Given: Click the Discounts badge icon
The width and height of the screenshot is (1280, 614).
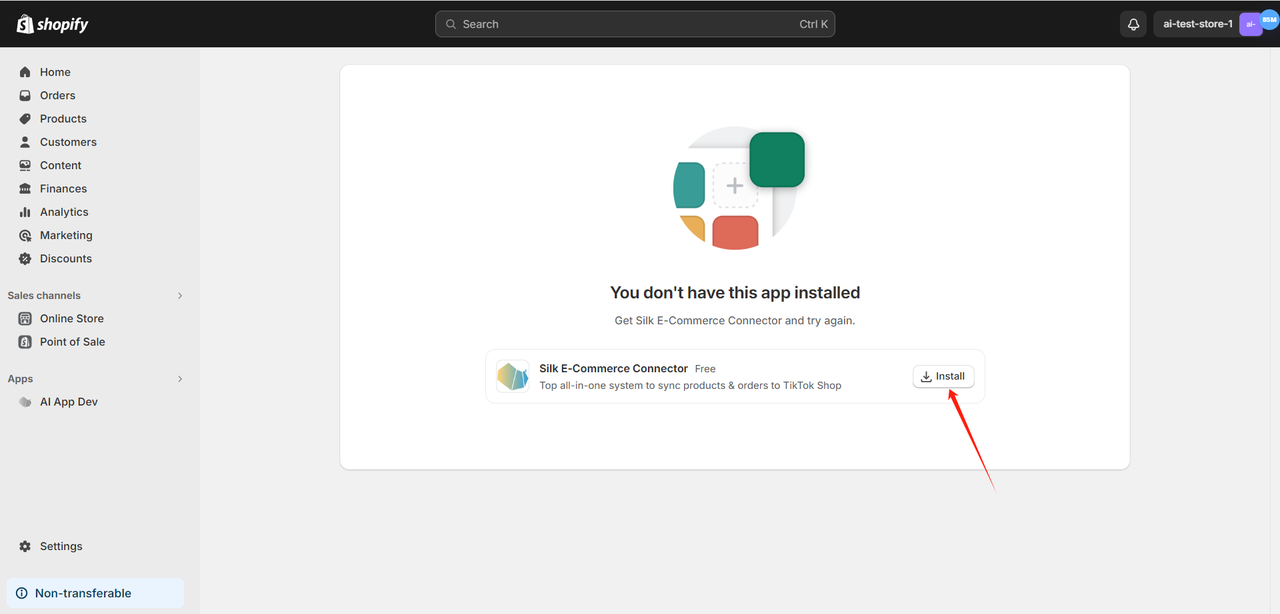Looking at the screenshot, I should [25, 259].
